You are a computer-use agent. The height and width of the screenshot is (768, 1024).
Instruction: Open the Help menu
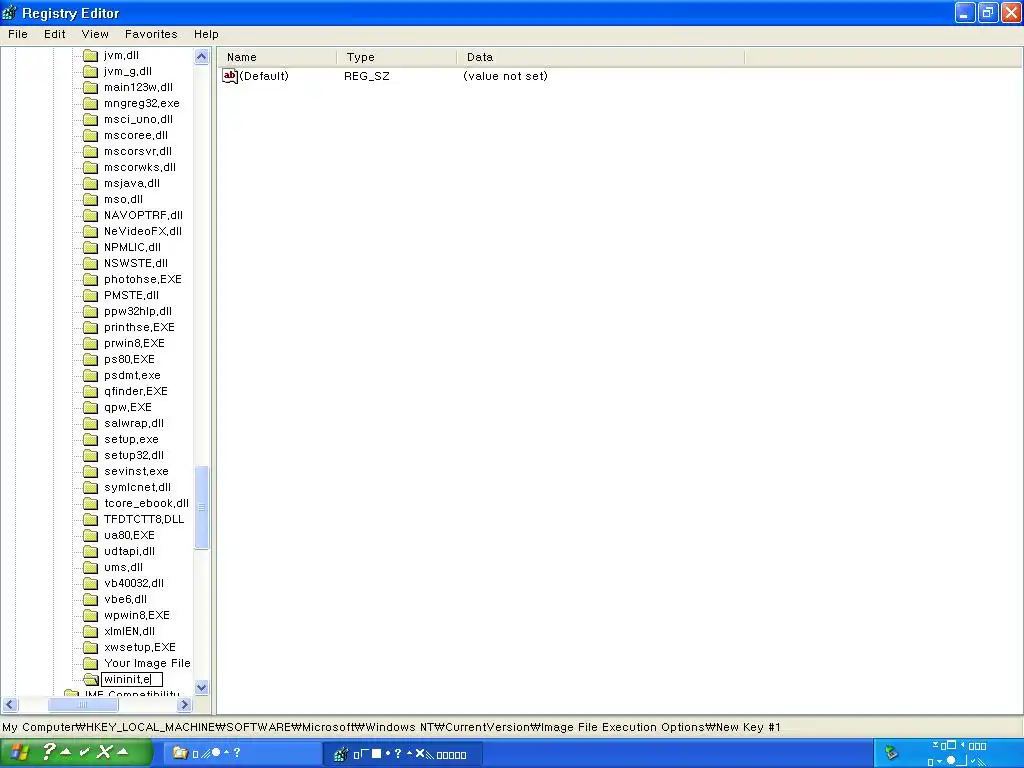[206, 34]
